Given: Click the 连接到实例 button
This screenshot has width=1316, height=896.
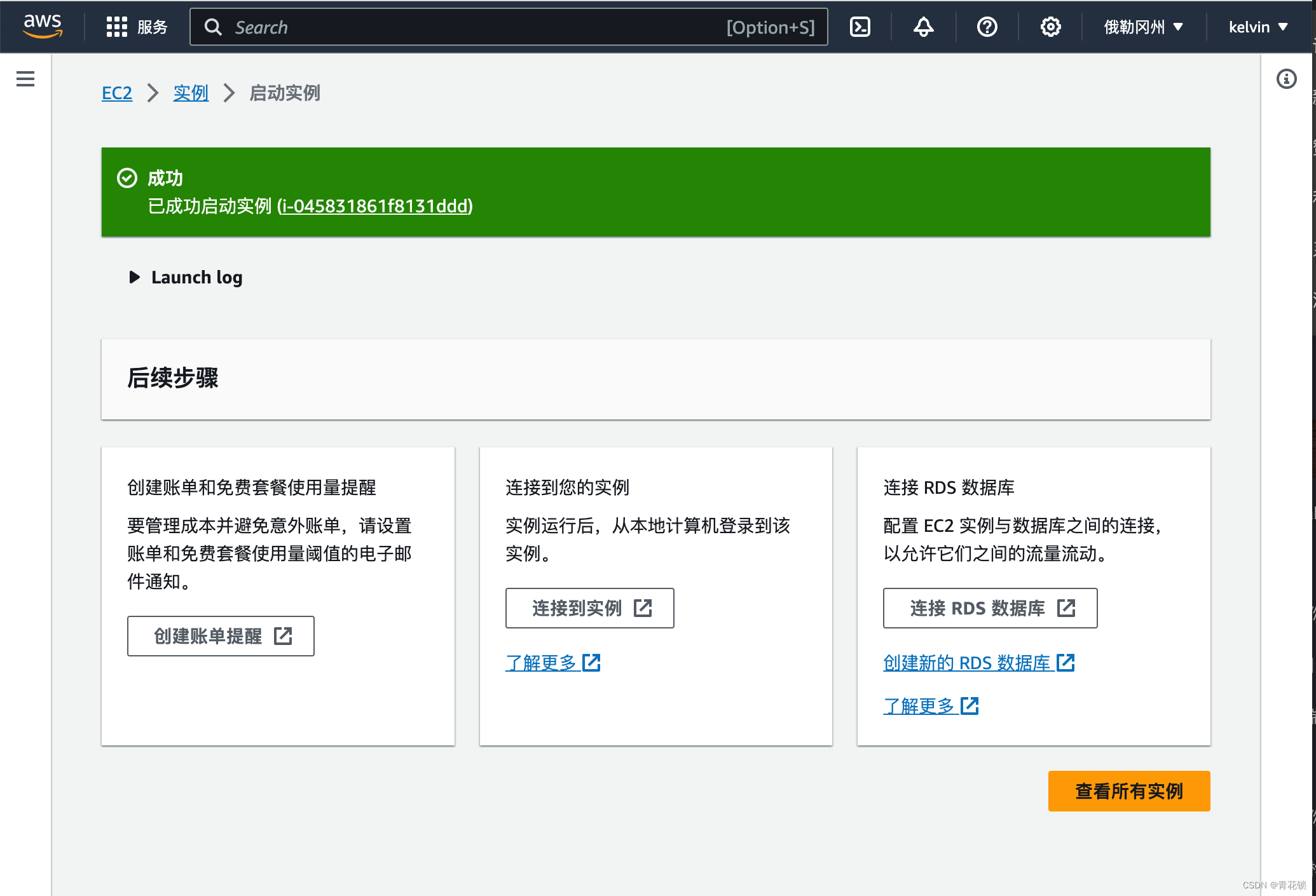Looking at the screenshot, I should tap(590, 608).
